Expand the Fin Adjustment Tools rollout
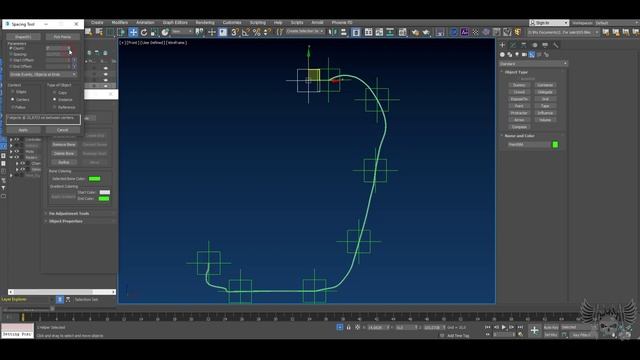This screenshot has width=640, height=360. point(69,213)
